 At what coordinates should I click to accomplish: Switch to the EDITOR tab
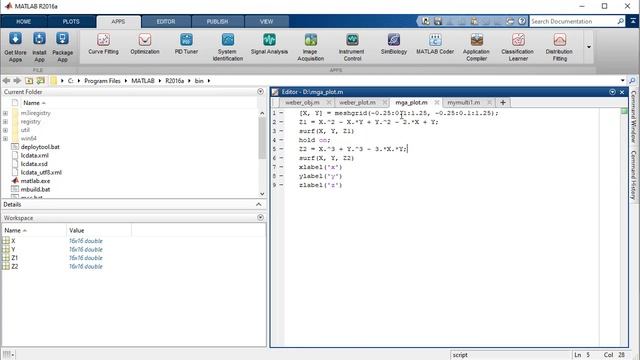[166, 21]
